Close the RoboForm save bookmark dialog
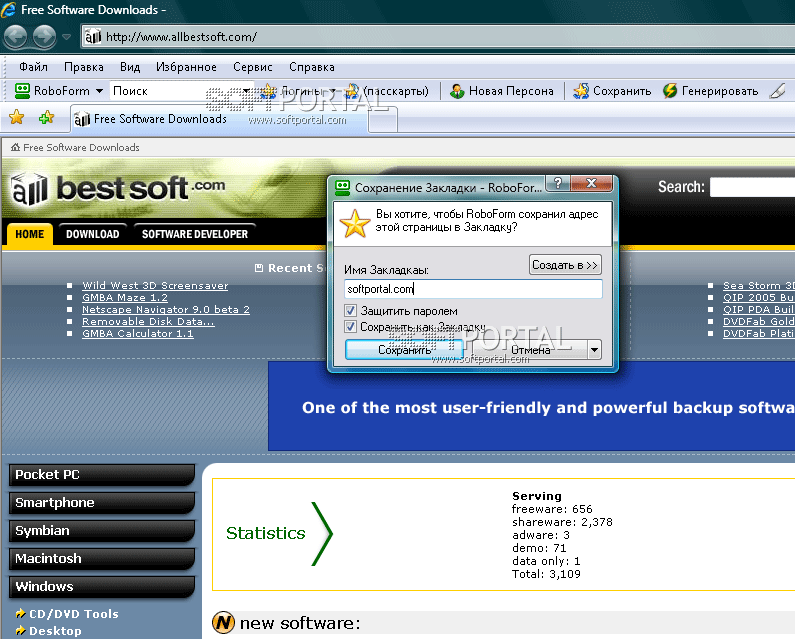Screen dimensions: 795x639 [x=591, y=183]
